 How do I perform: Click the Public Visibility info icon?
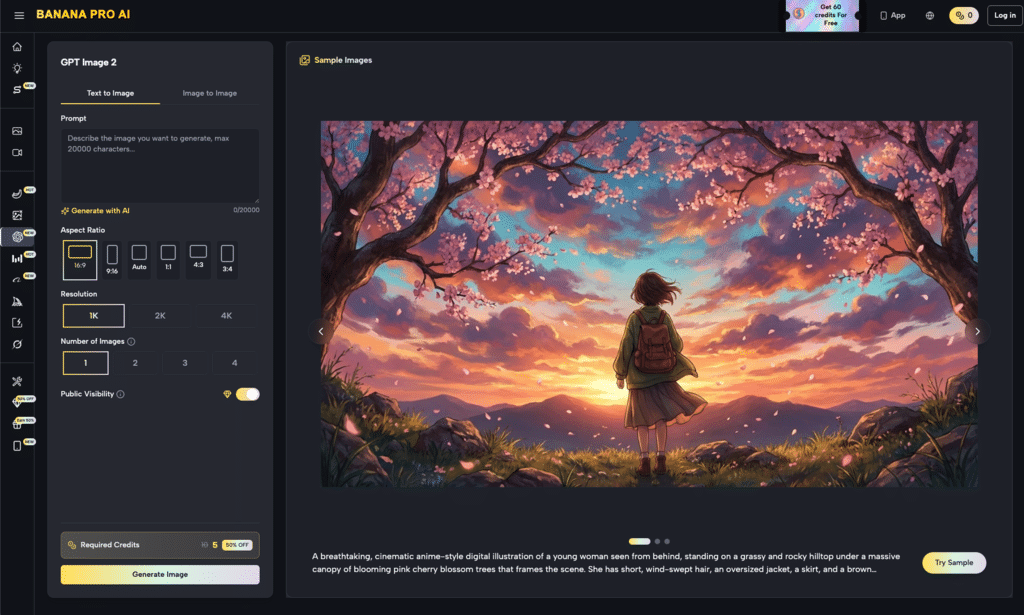tap(121, 394)
